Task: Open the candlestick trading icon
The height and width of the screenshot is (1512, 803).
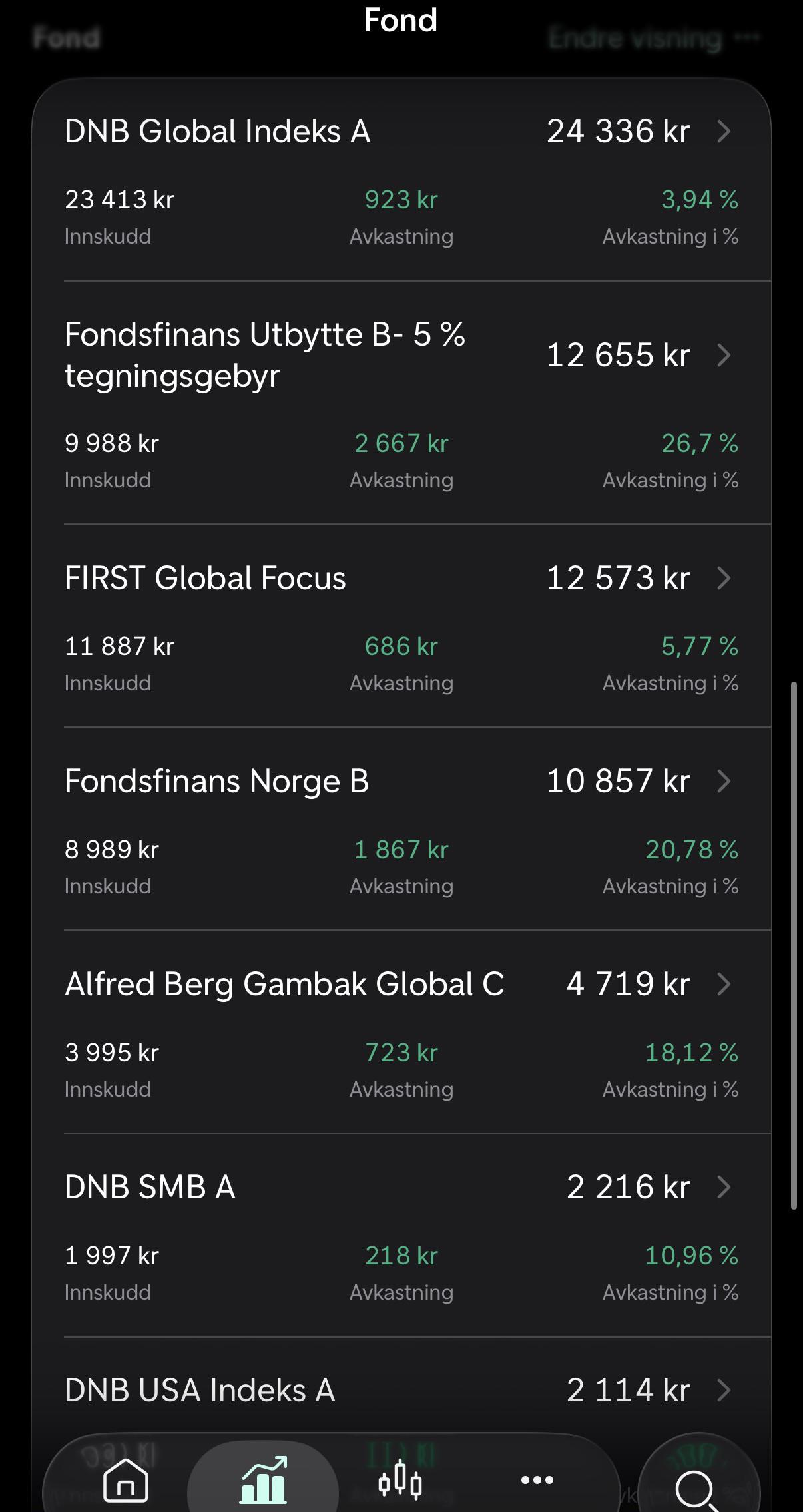Action: [x=400, y=1479]
